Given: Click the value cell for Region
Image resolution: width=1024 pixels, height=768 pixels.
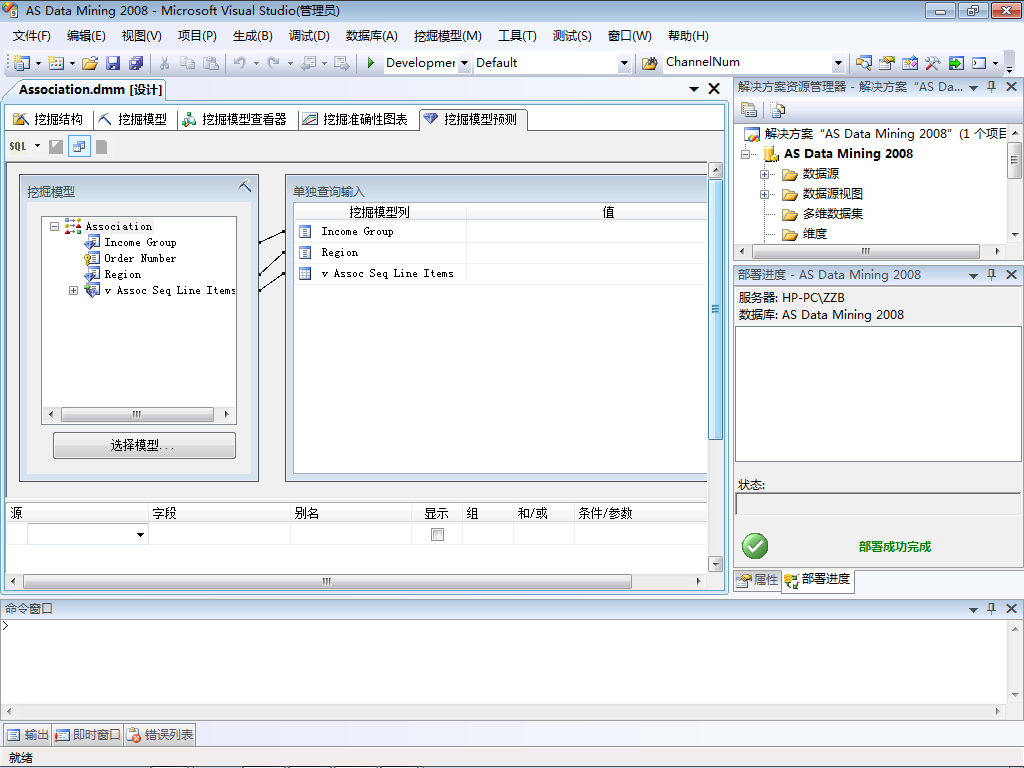Looking at the screenshot, I should pyautogui.click(x=586, y=253).
